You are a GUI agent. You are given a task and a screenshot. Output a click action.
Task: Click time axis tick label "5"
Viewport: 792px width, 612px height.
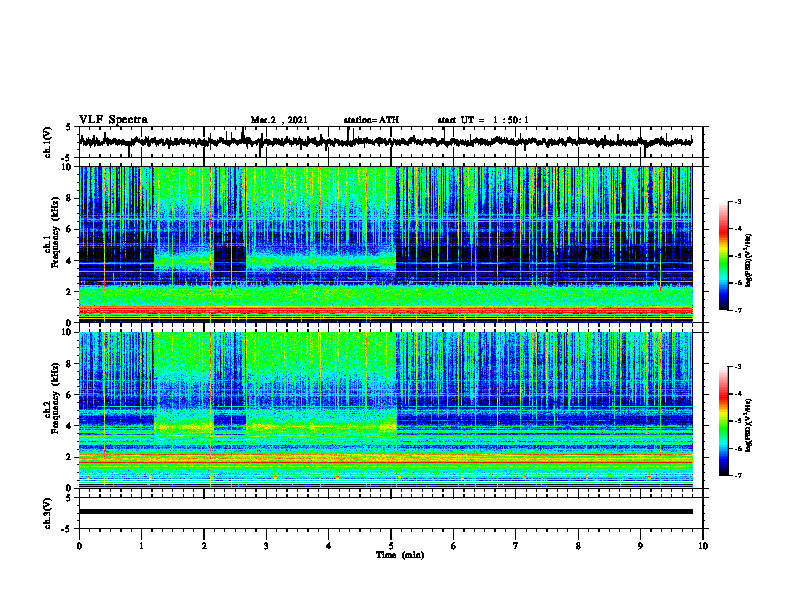[391, 546]
